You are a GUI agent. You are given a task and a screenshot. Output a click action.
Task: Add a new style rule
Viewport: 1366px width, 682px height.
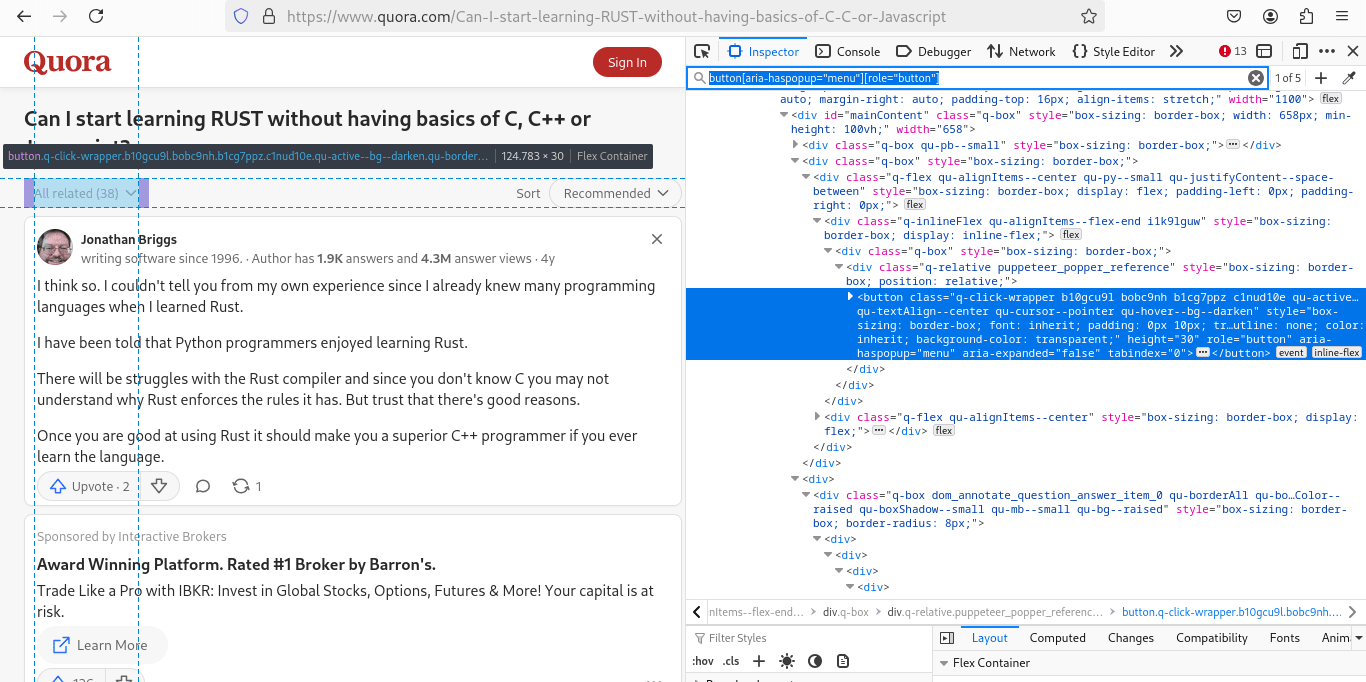click(759, 661)
